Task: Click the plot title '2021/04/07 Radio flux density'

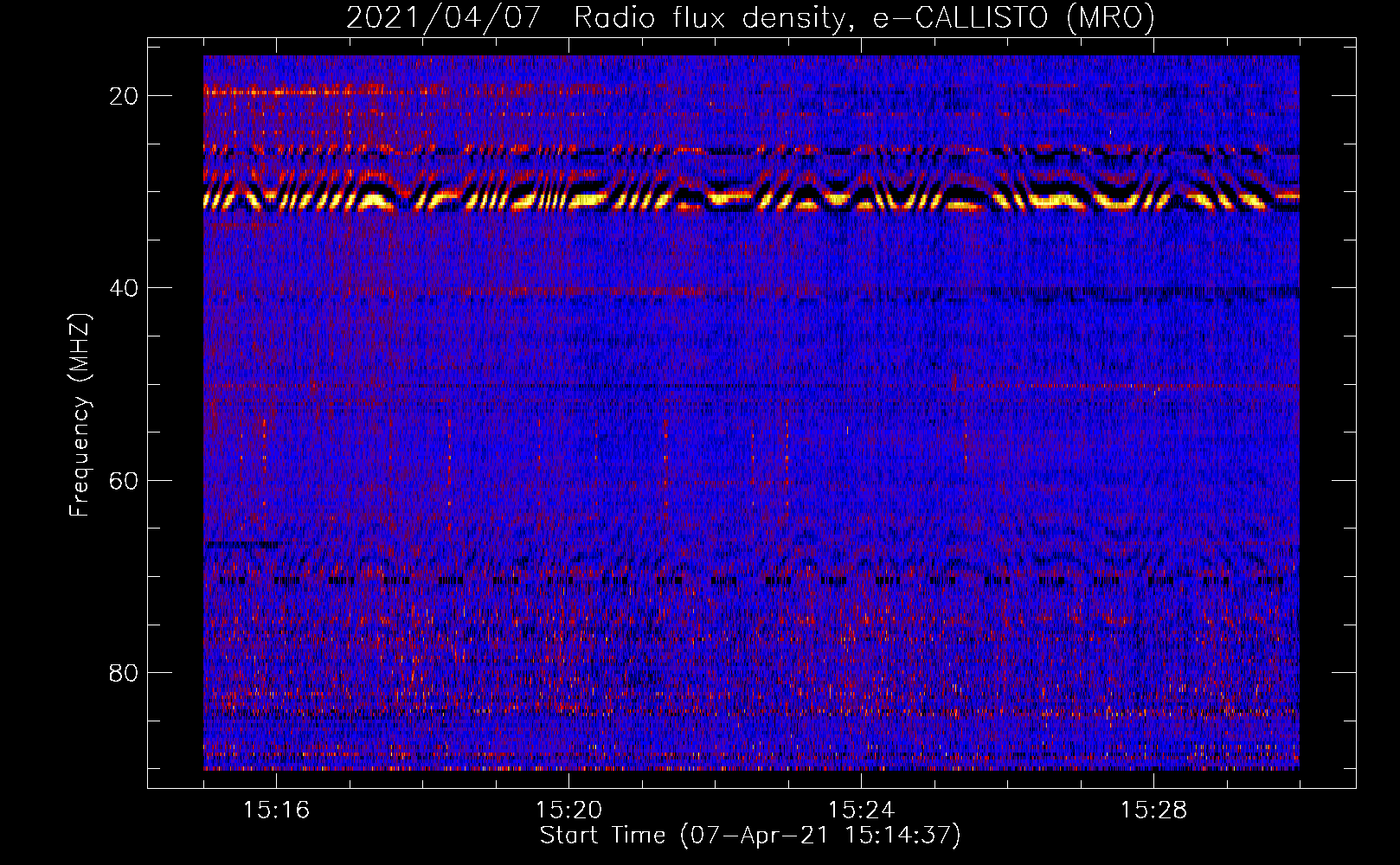Action: point(750,18)
